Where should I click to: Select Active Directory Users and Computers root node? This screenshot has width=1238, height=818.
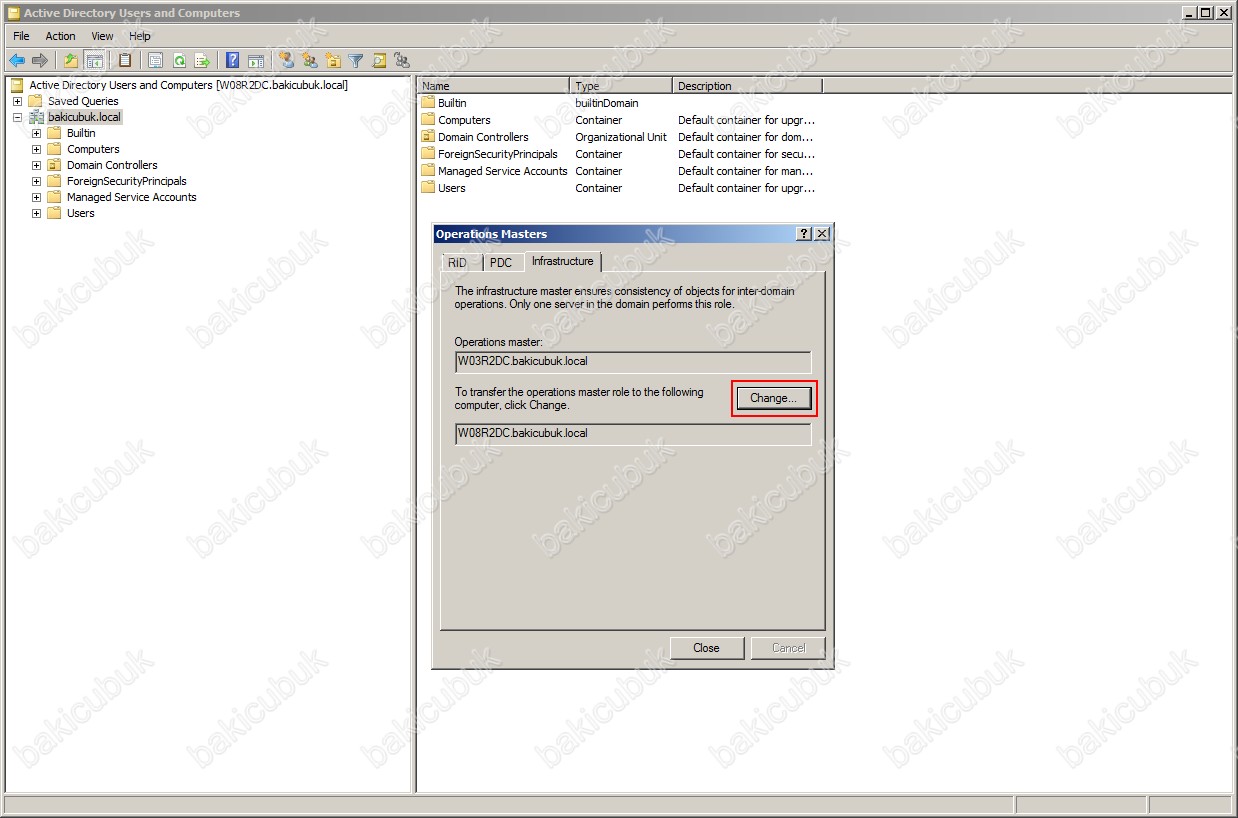[188, 85]
